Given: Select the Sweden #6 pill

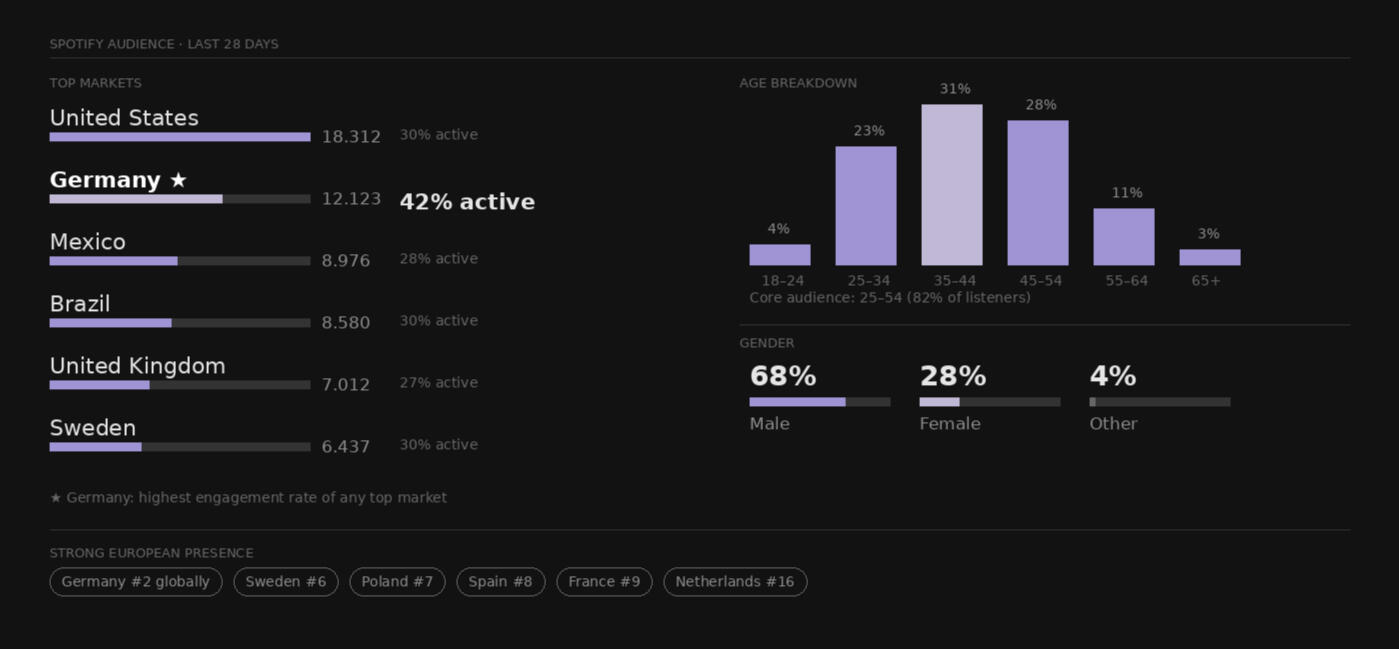Looking at the screenshot, I should tap(286, 582).
